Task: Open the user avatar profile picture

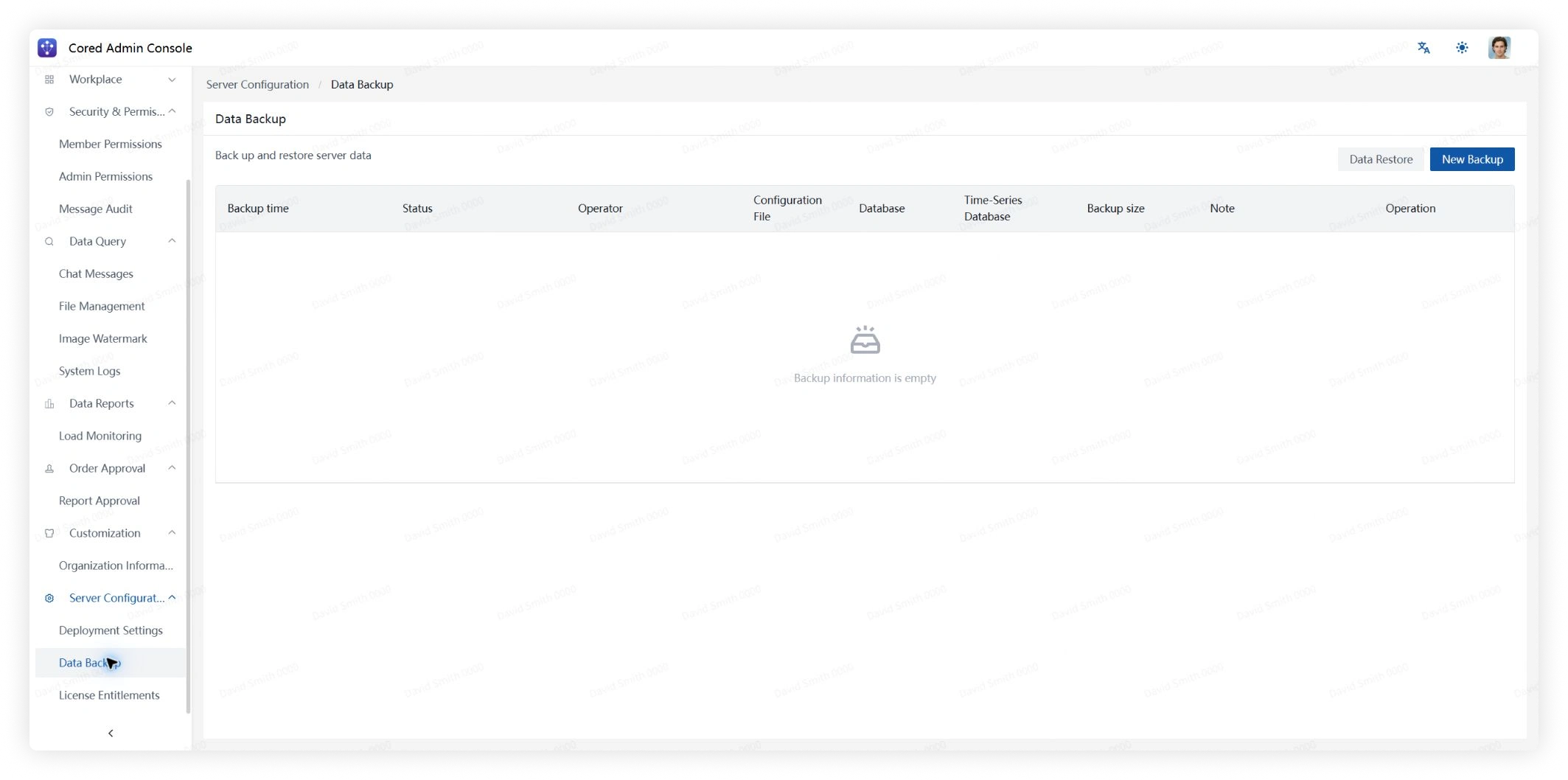Action: tap(1499, 48)
